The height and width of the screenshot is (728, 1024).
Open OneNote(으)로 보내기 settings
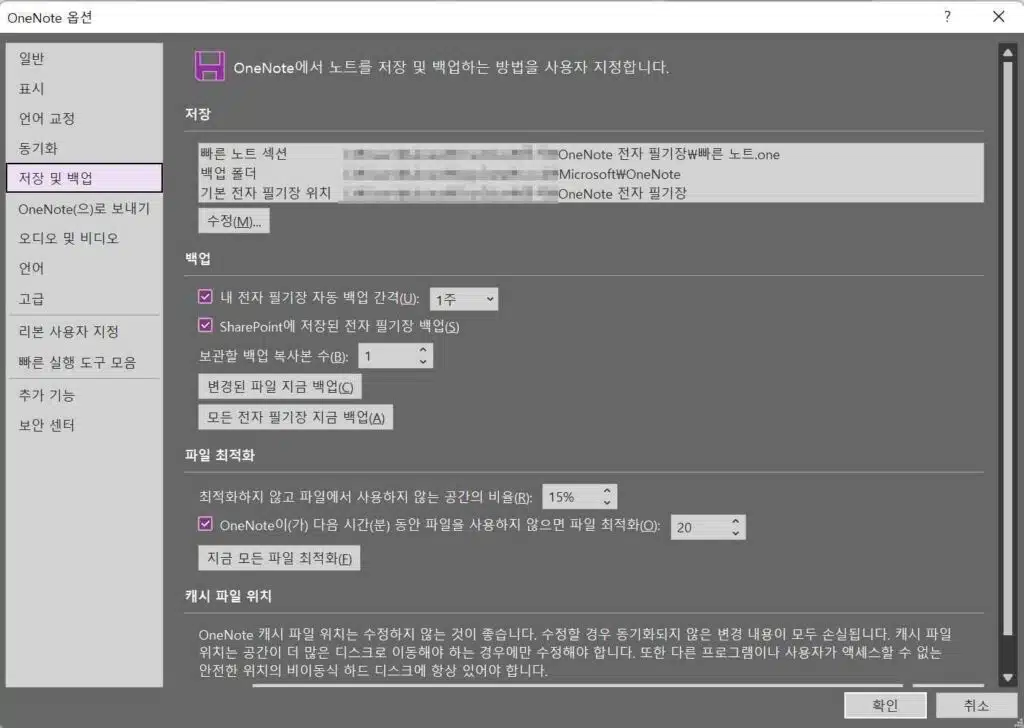(84, 209)
